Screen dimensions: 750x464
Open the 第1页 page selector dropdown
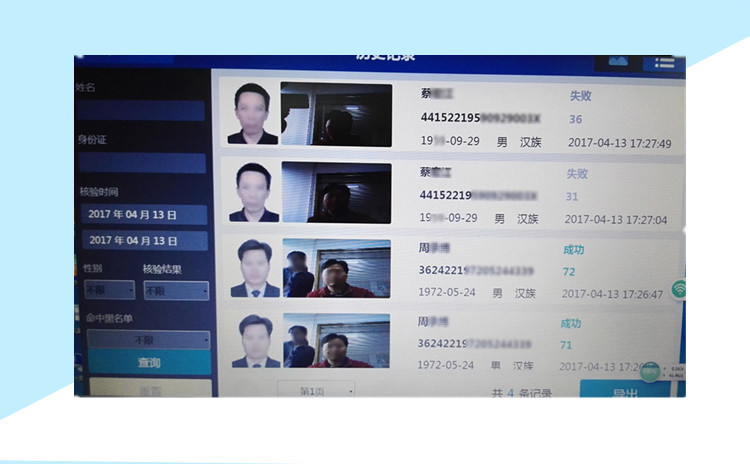coord(316,389)
